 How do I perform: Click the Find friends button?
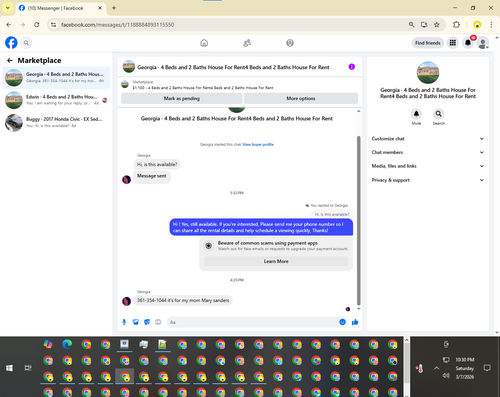coord(428,43)
